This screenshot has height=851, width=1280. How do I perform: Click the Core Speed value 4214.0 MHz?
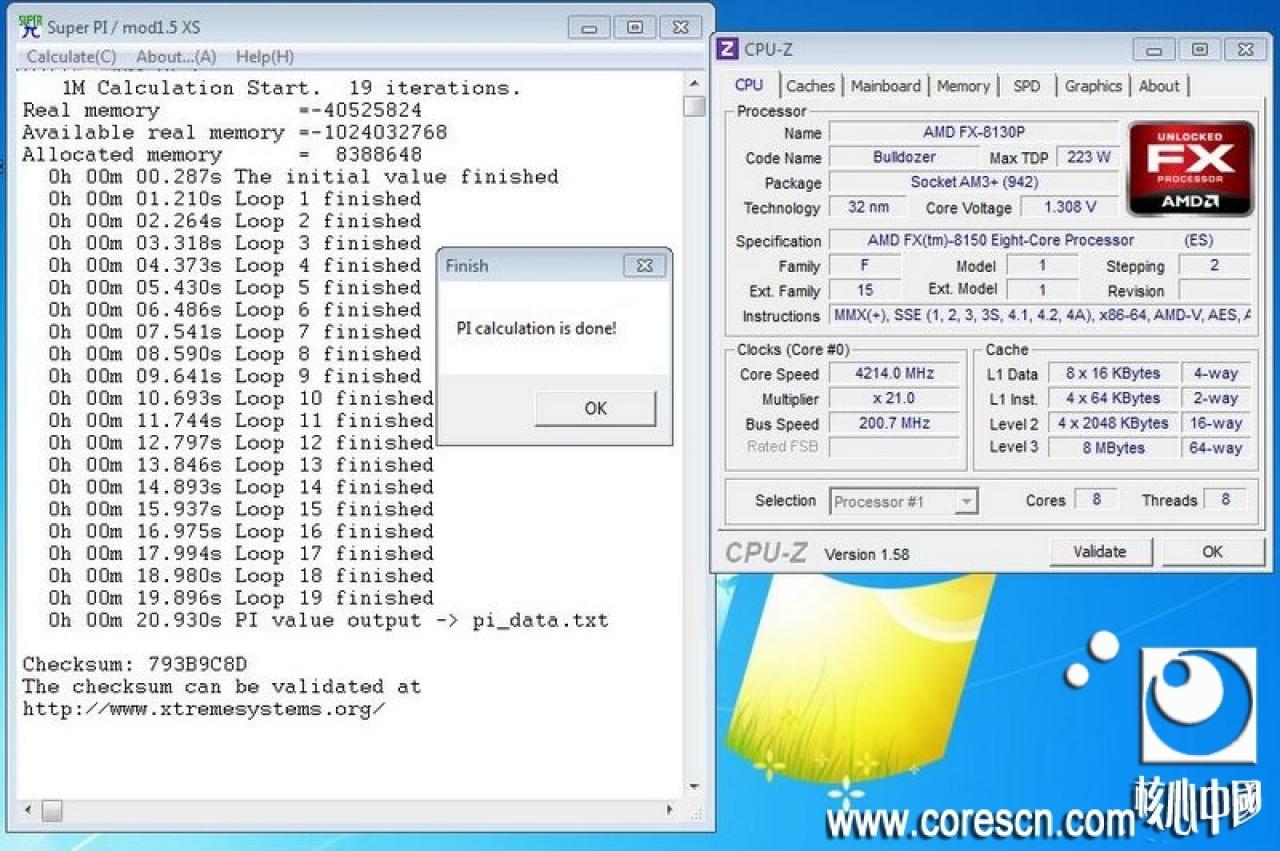pyautogui.click(x=894, y=373)
